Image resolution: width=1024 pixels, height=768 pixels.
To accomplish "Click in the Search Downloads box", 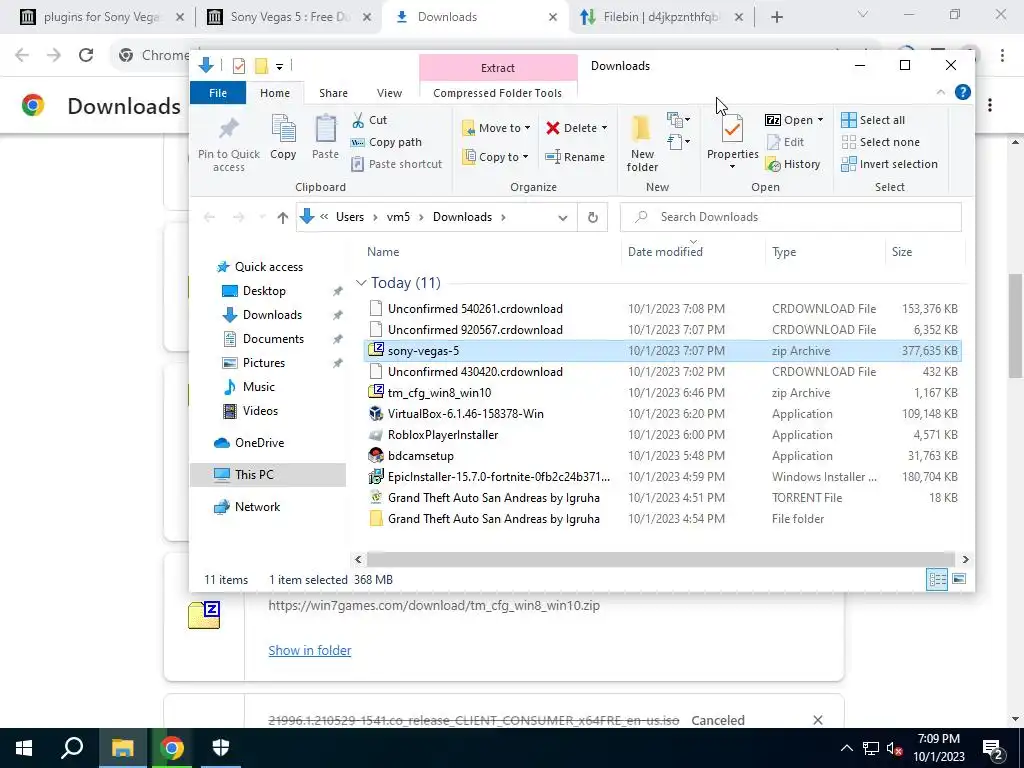I will (x=790, y=217).
